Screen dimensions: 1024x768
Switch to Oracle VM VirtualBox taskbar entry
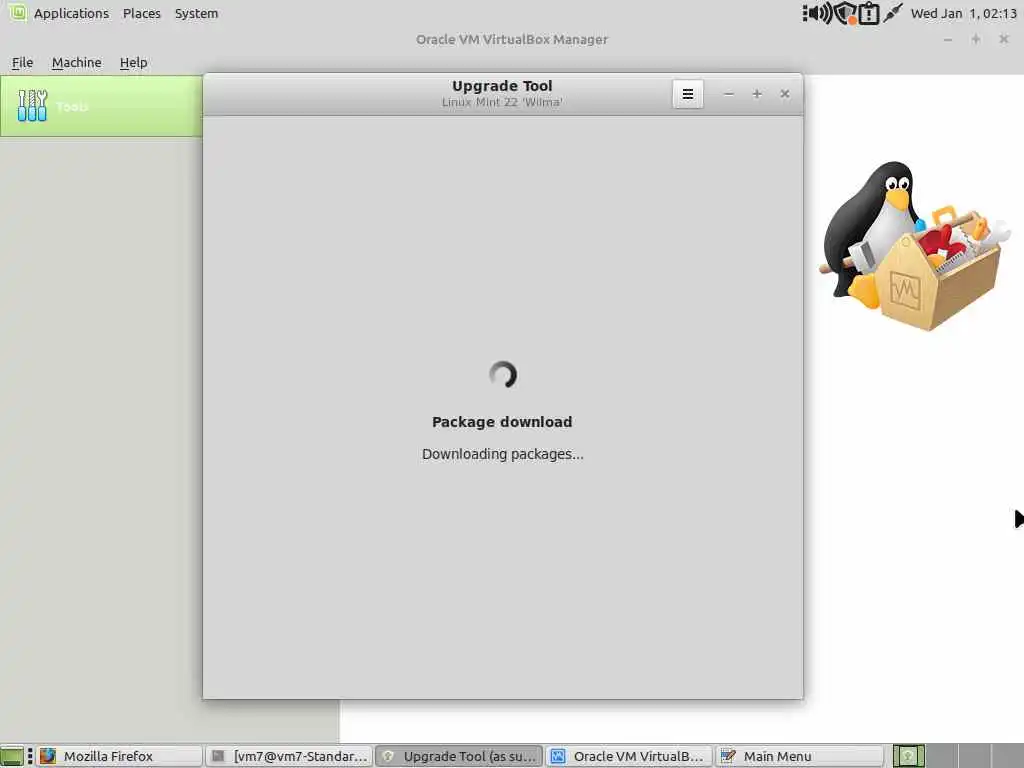[629, 756]
